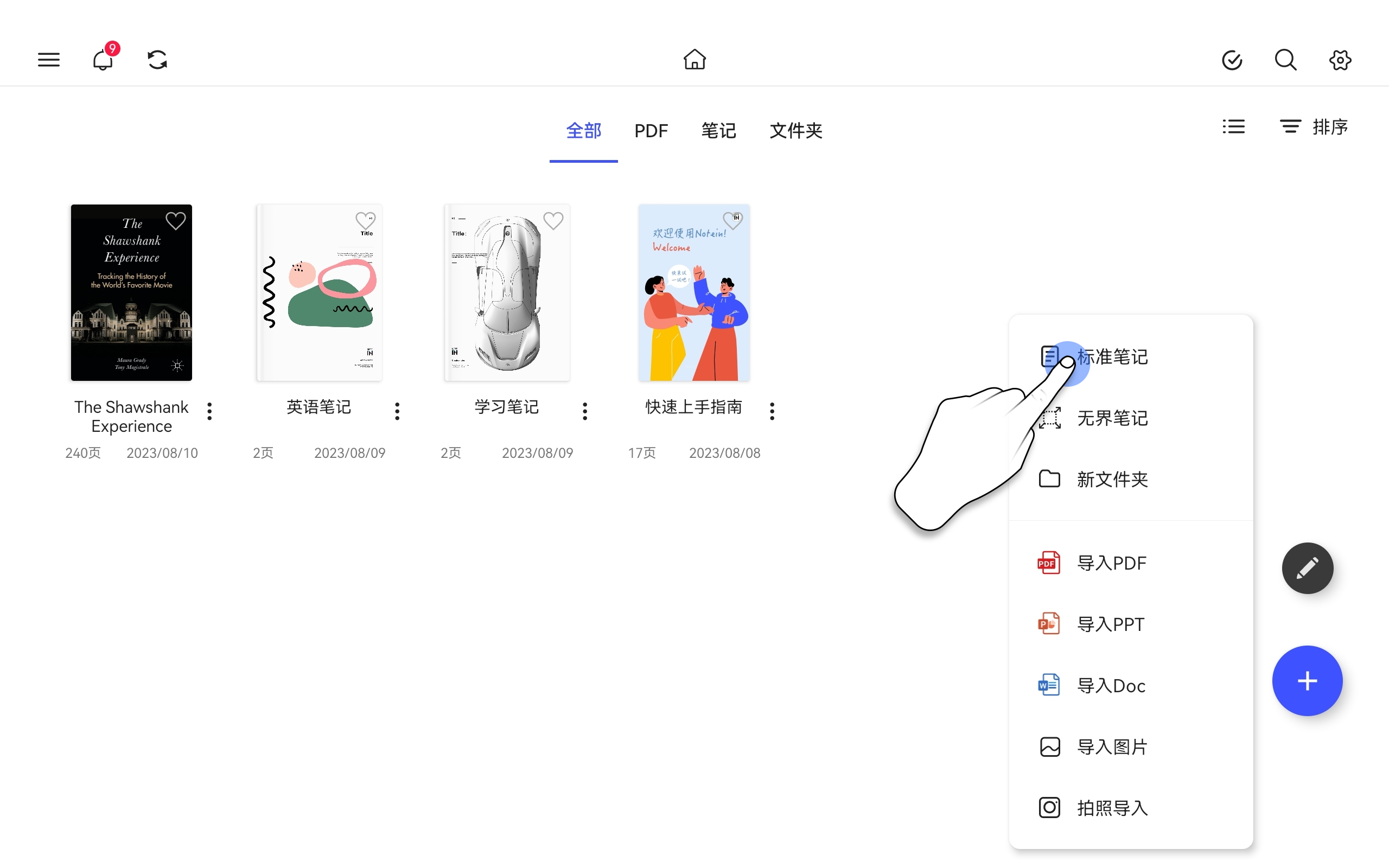The image size is (1389, 868).
Task: Open more options for 快速上手指南
Action: coord(772,411)
